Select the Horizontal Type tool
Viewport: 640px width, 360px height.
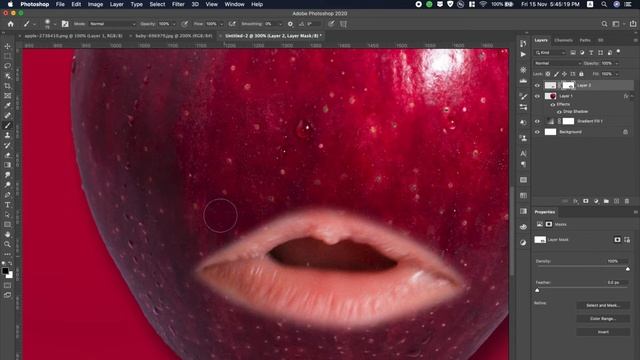point(7,204)
